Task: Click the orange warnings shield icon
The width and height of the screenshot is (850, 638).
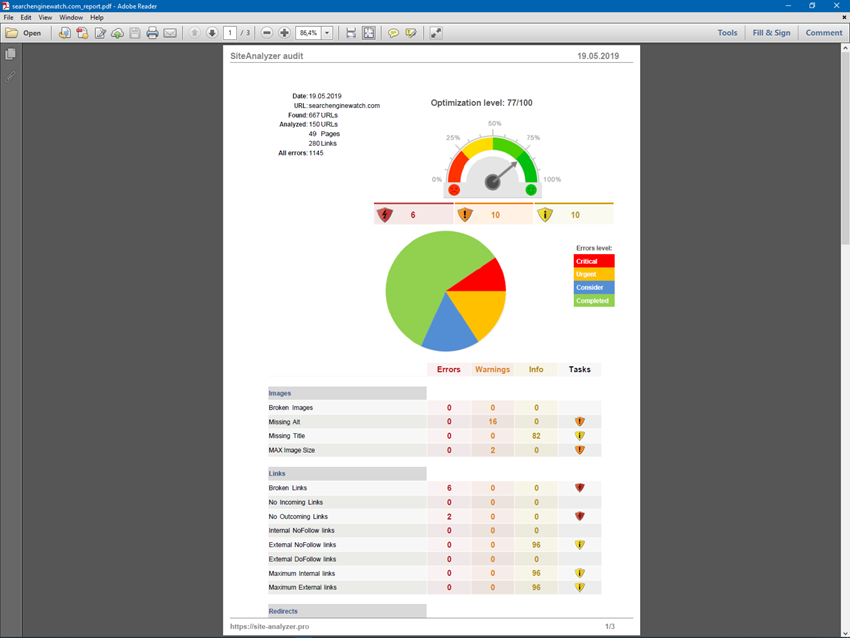Action: click(x=465, y=215)
